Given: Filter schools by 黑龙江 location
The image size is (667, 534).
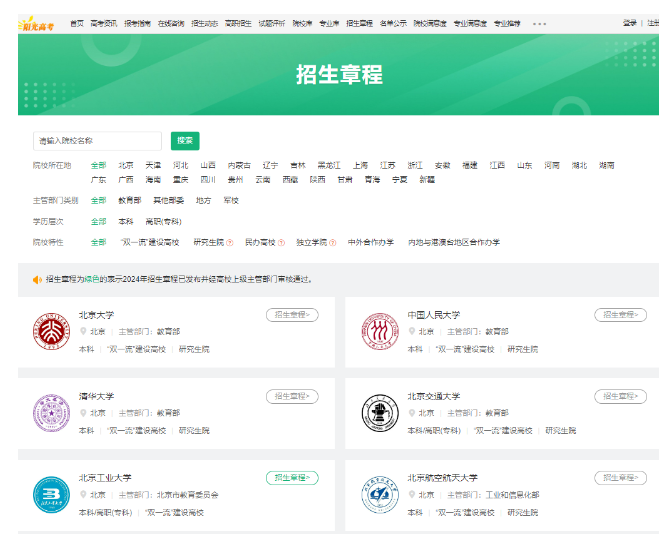Looking at the screenshot, I should (329, 166).
